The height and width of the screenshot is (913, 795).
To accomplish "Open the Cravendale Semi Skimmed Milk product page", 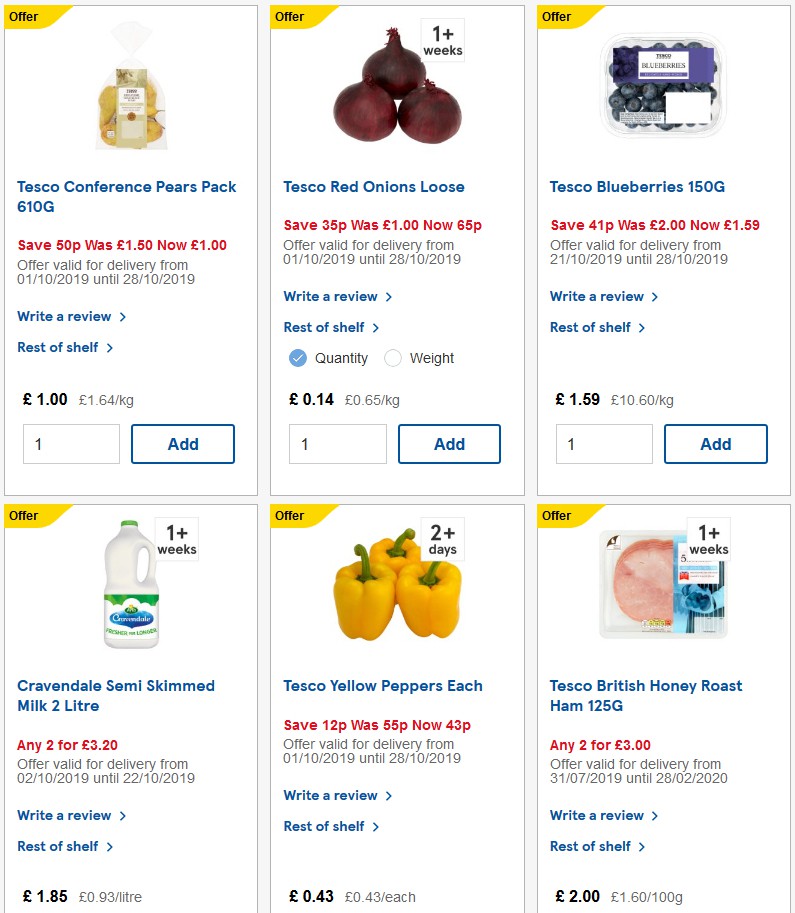I will tap(115, 695).
